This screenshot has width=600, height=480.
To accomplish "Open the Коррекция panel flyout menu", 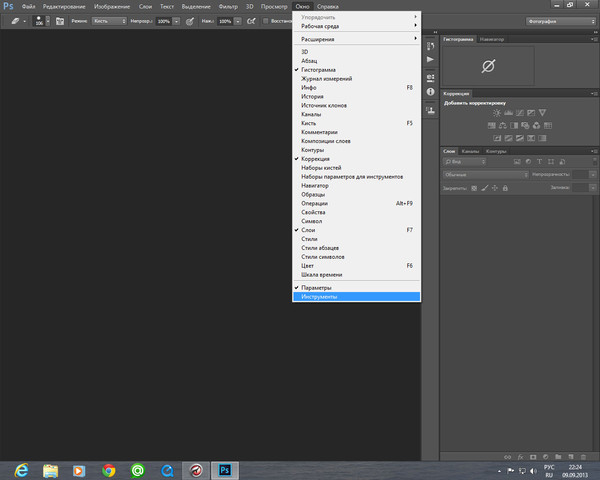I will click(594, 93).
